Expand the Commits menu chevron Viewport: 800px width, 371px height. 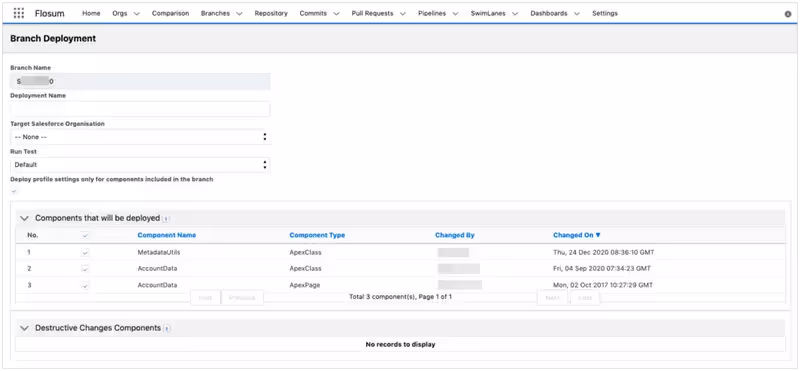(336, 14)
